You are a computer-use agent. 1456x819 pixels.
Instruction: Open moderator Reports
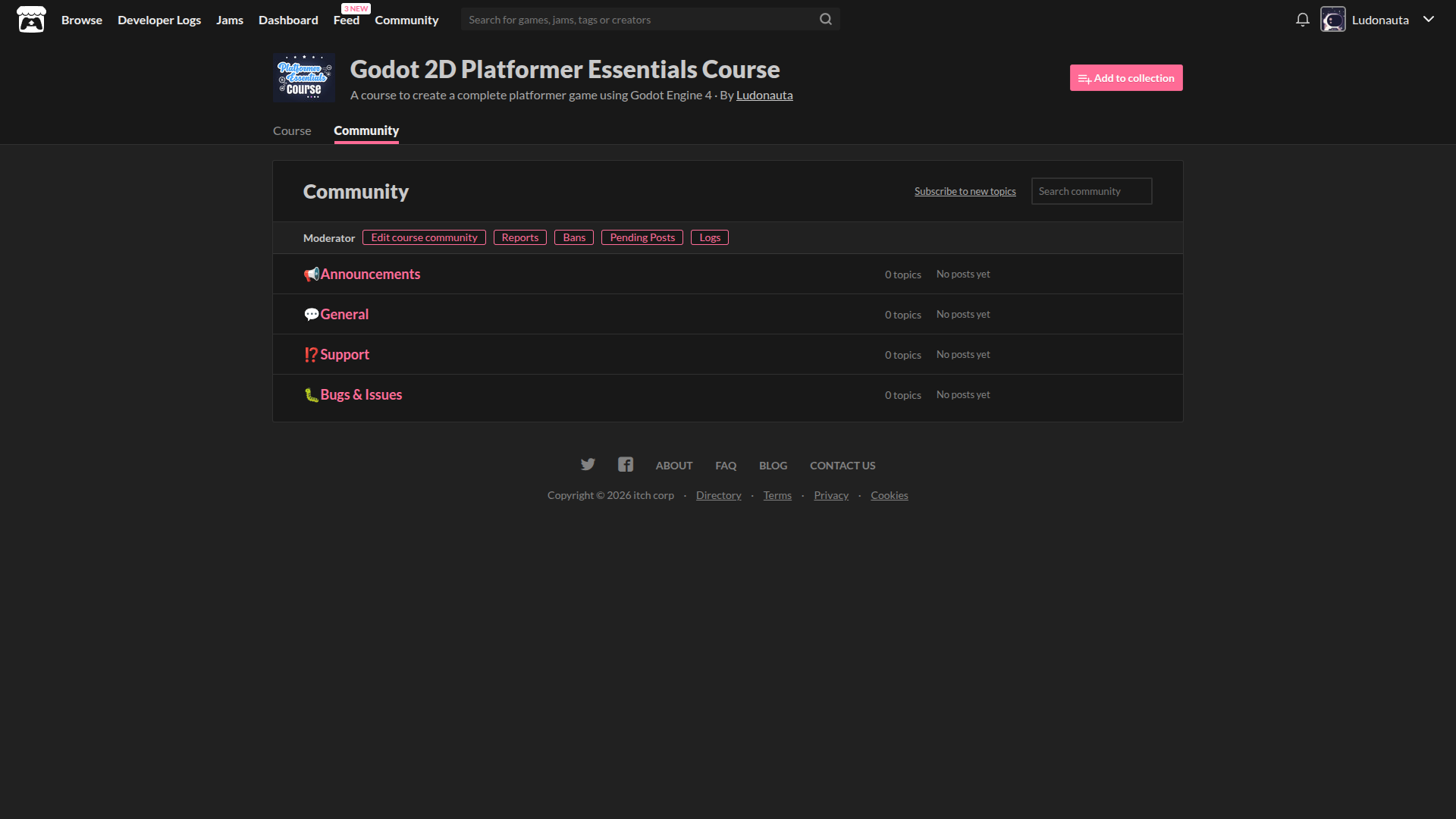(520, 237)
